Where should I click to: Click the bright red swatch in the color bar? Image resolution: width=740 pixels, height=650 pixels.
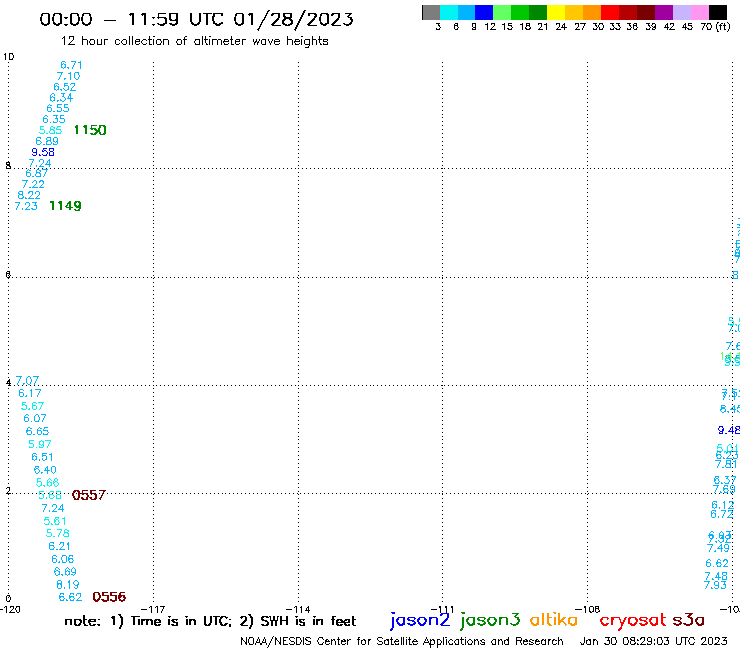coord(610,12)
